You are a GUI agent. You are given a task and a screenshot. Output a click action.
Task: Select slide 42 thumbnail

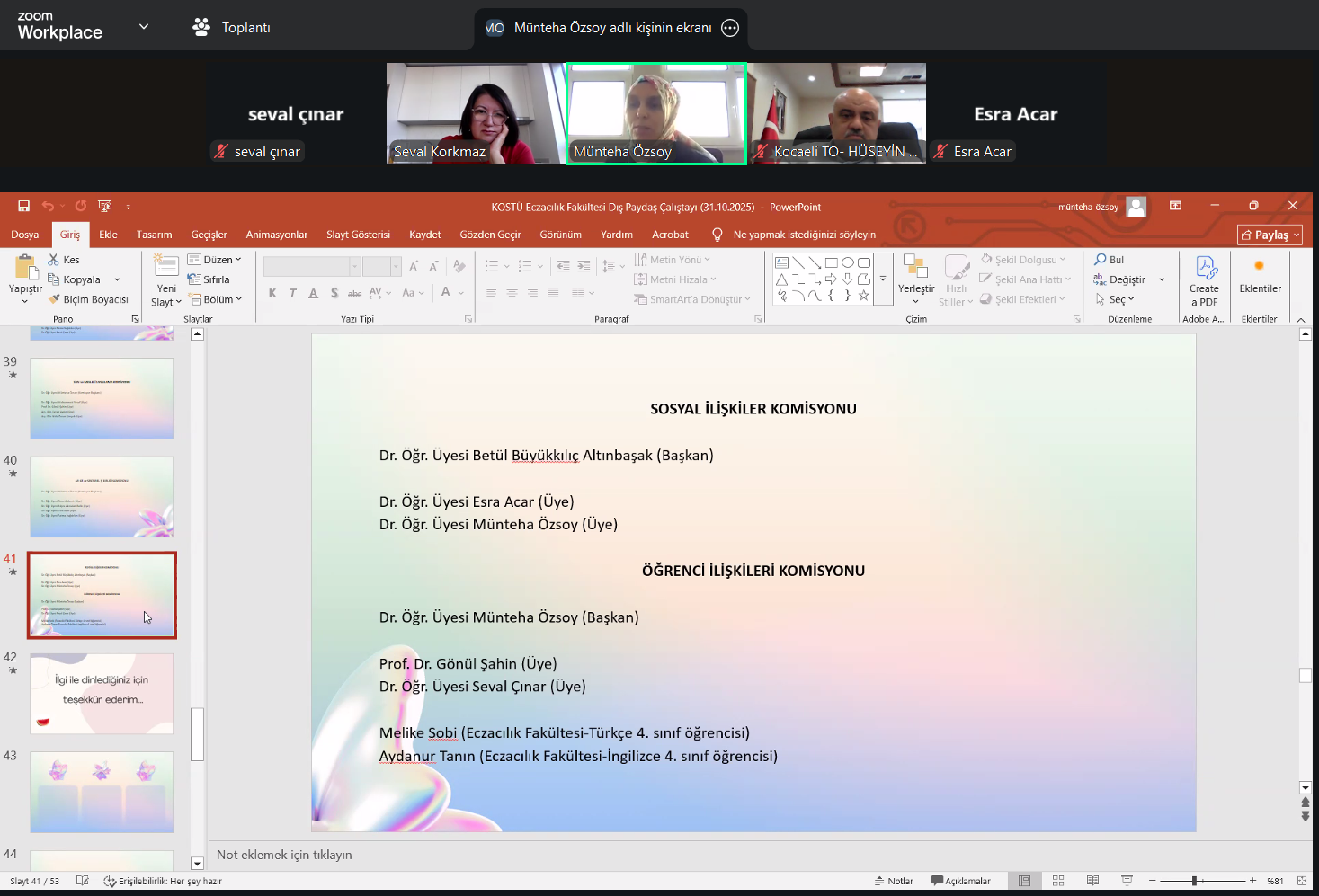pyautogui.click(x=102, y=694)
